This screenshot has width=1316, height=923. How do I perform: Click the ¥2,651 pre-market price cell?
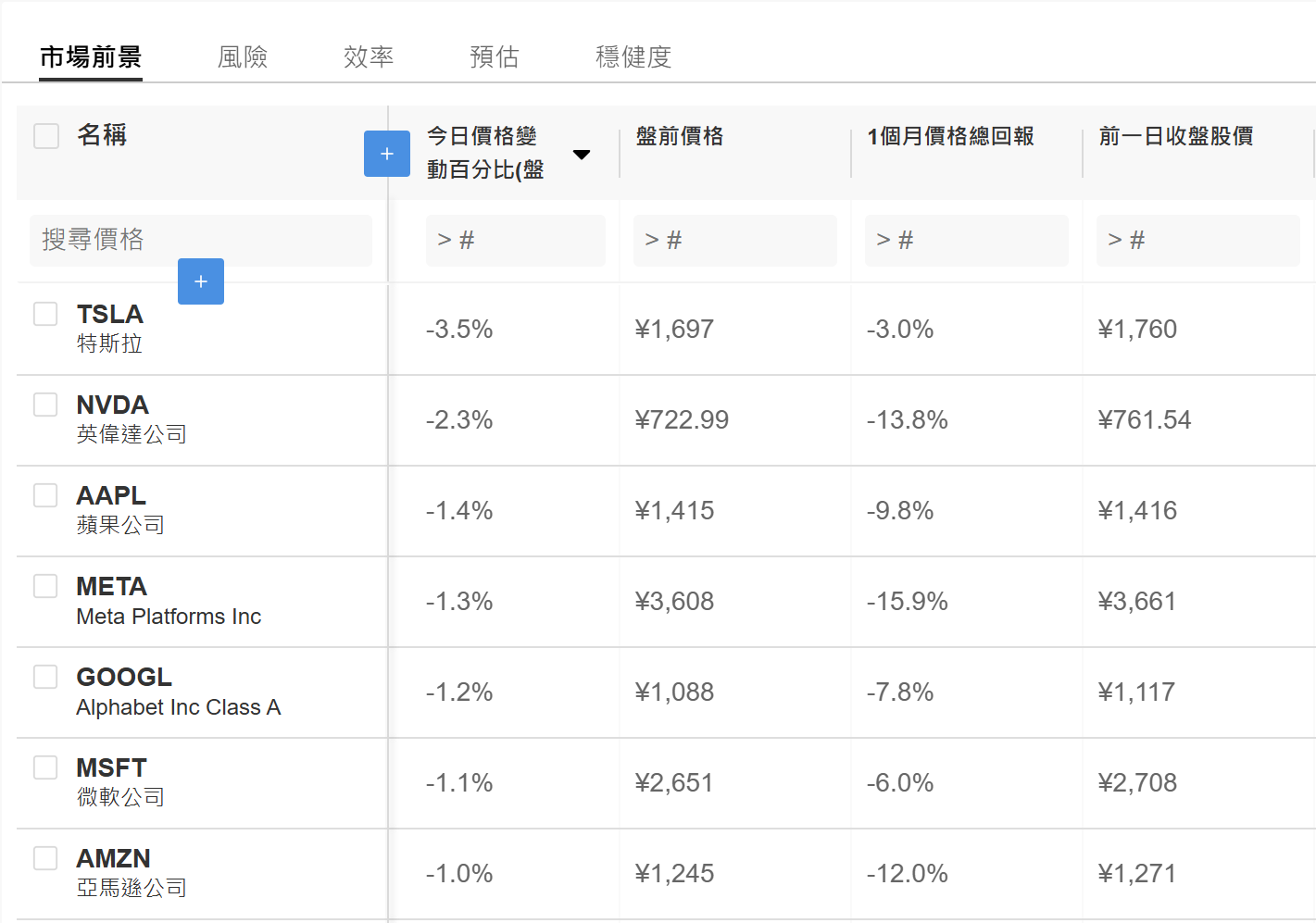[674, 782]
